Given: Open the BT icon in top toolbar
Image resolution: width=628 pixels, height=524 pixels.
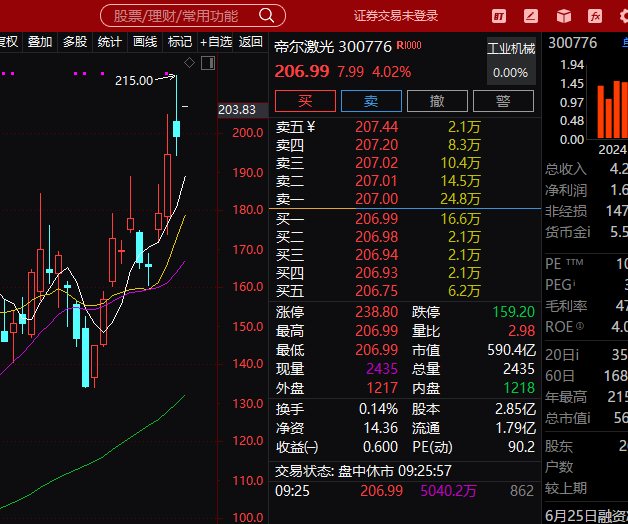Looking at the screenshot, I should 499,16.
